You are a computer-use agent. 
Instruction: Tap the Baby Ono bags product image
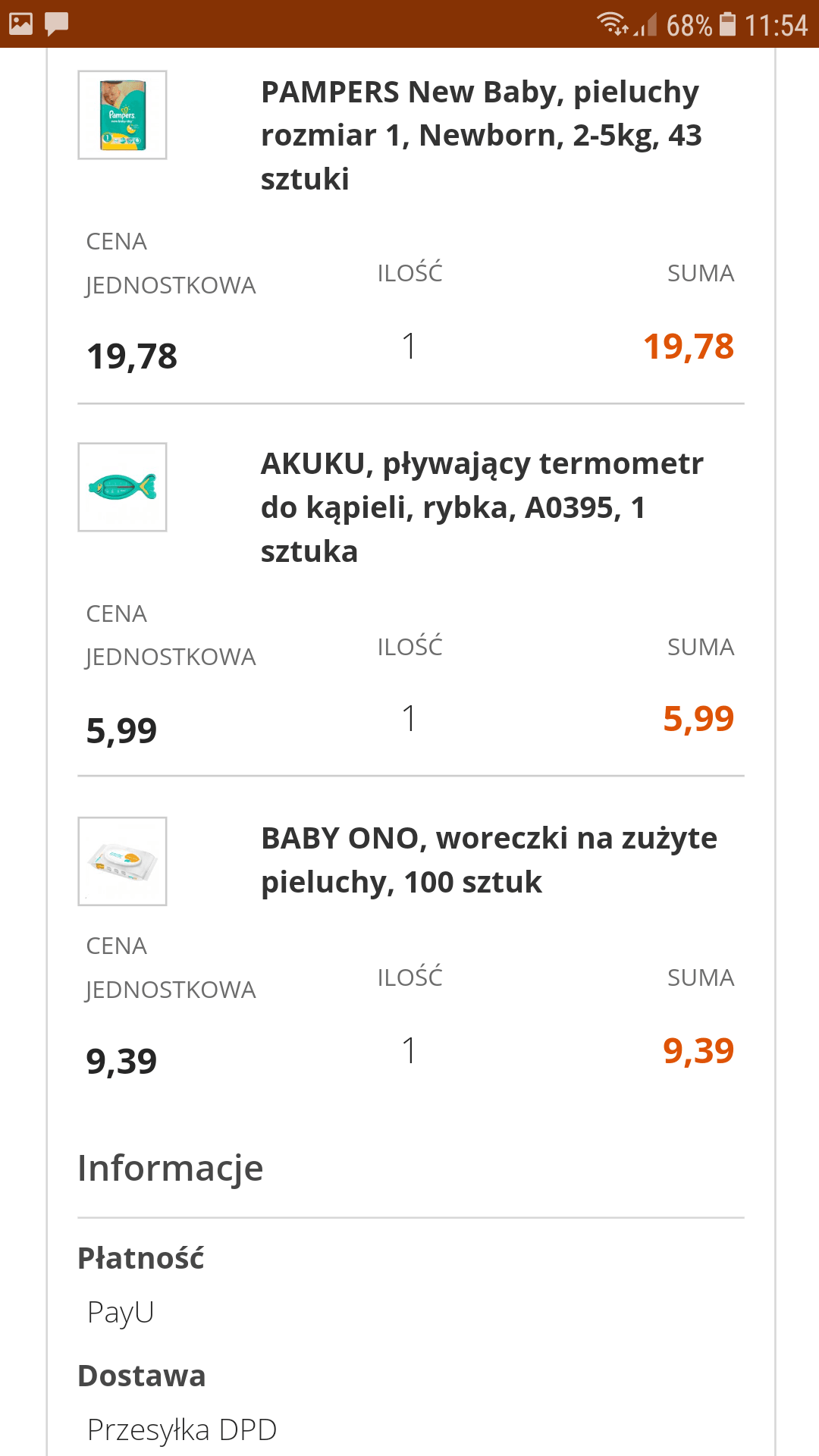point(122,861)
